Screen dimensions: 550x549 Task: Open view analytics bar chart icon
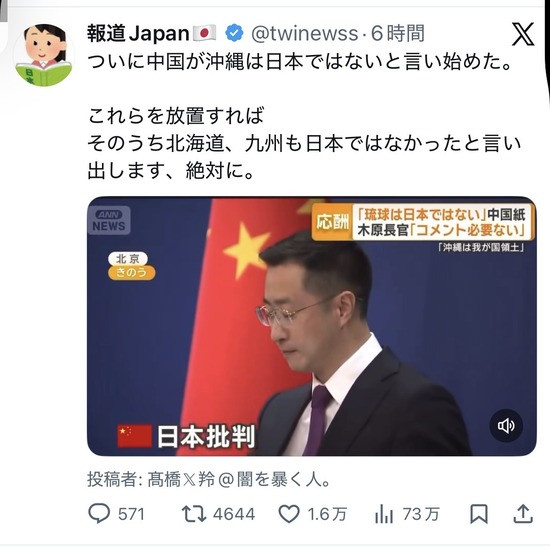[383, 514]
